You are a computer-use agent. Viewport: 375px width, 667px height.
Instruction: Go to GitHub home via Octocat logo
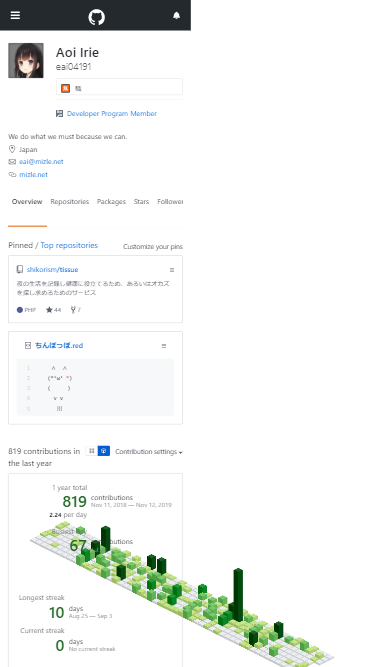pyautogui.click(x=97, y=17)
